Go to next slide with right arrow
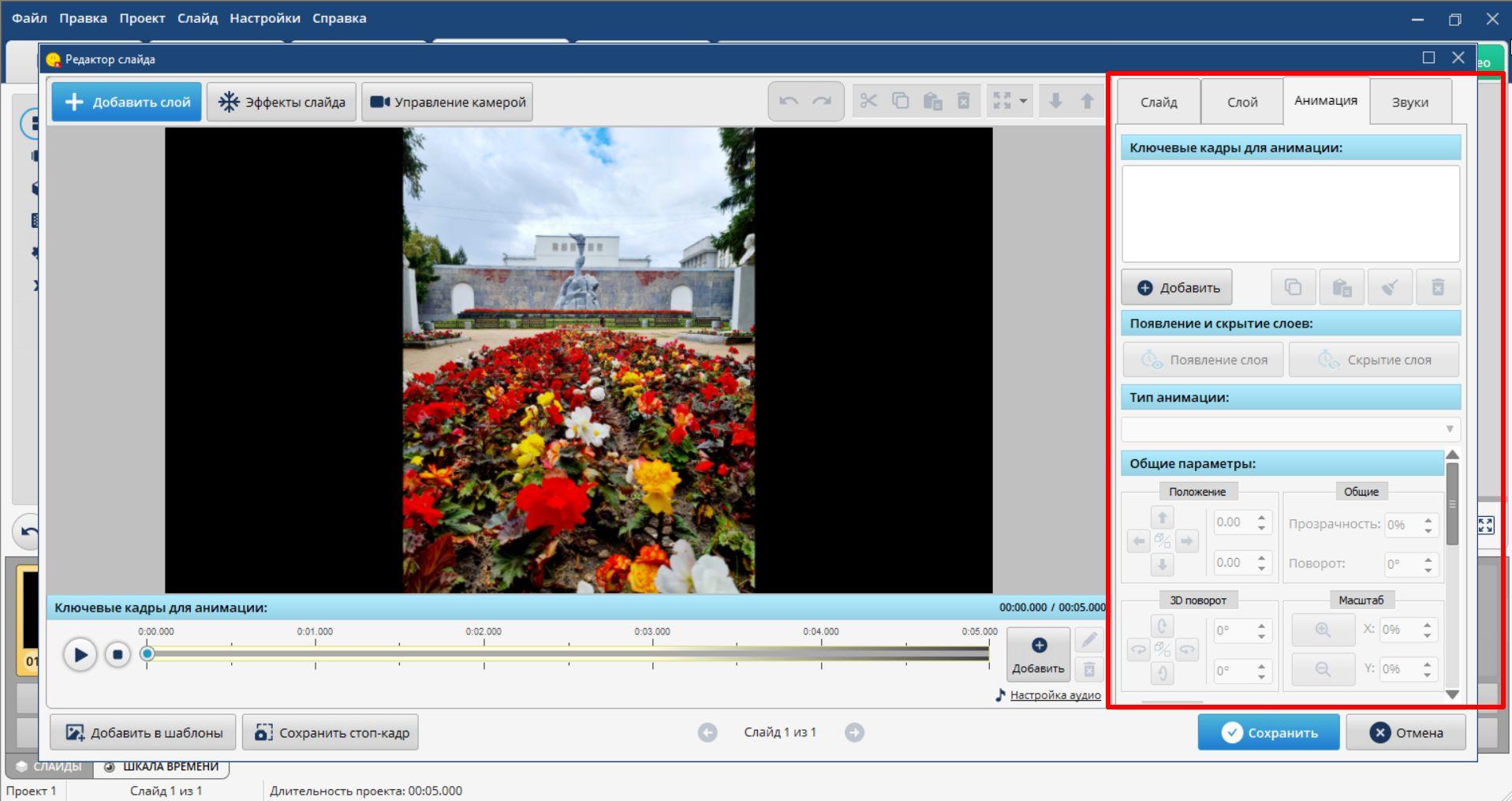1512x801 pixels. pos(854,732)
